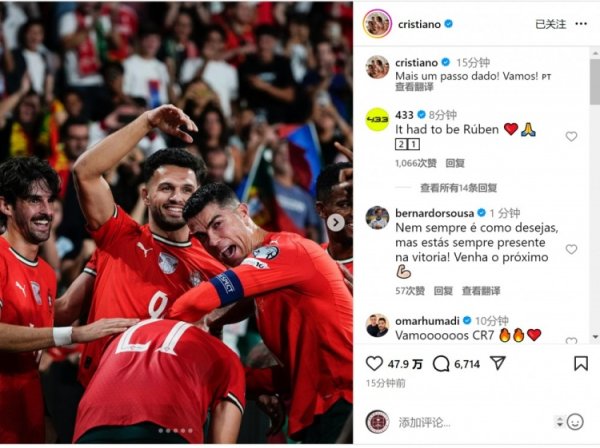Open the emoji picker smiley icon
Image resolution: width=600 pixels, height=448 pixels.
coord(575,422)
